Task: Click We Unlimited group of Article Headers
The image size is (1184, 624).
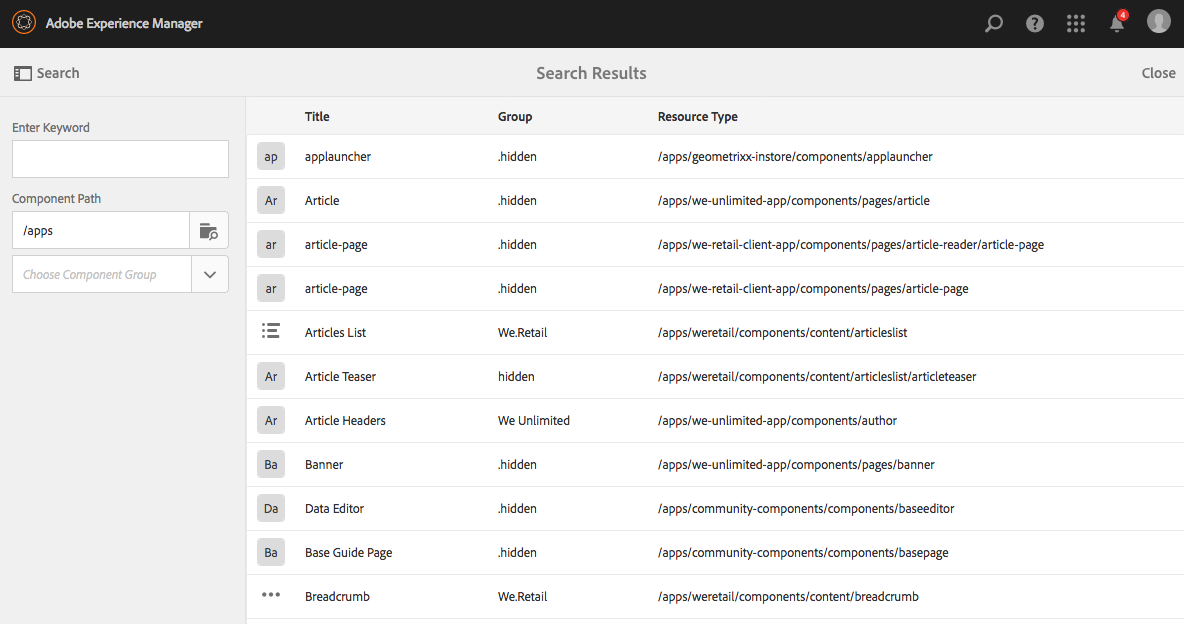Action: (534, 420)
